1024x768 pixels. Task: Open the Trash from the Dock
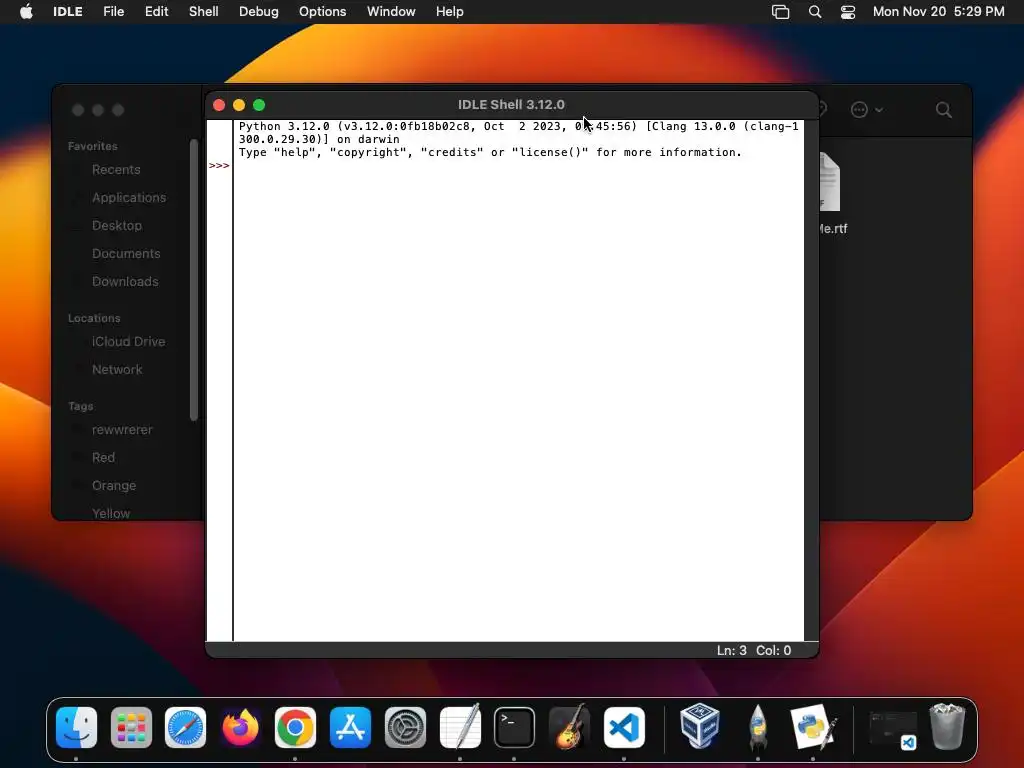pyautogui.click(x=947, y=726)
